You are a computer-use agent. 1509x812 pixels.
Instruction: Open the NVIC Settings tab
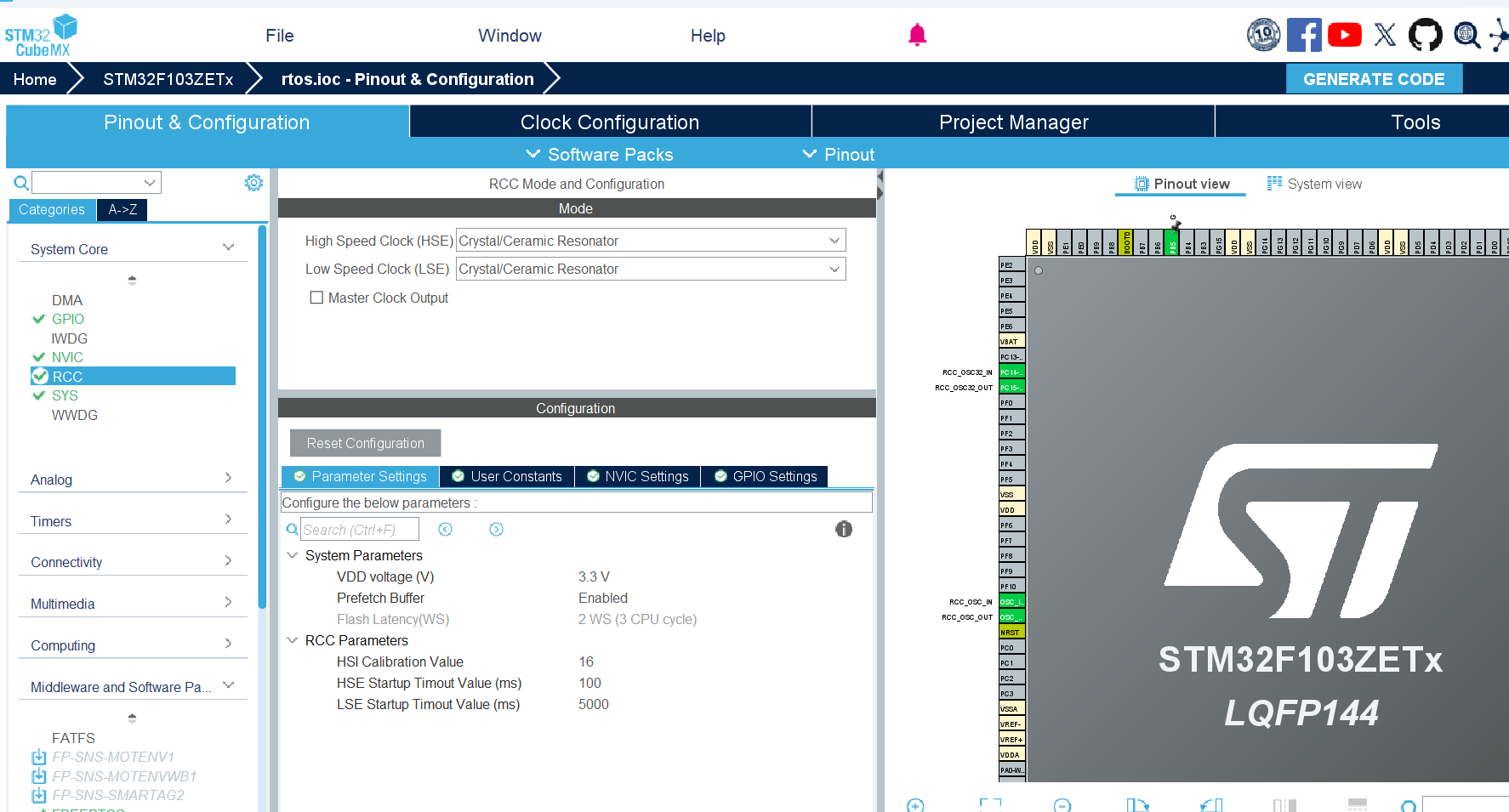pyautogui.click(x=638, y=476)
